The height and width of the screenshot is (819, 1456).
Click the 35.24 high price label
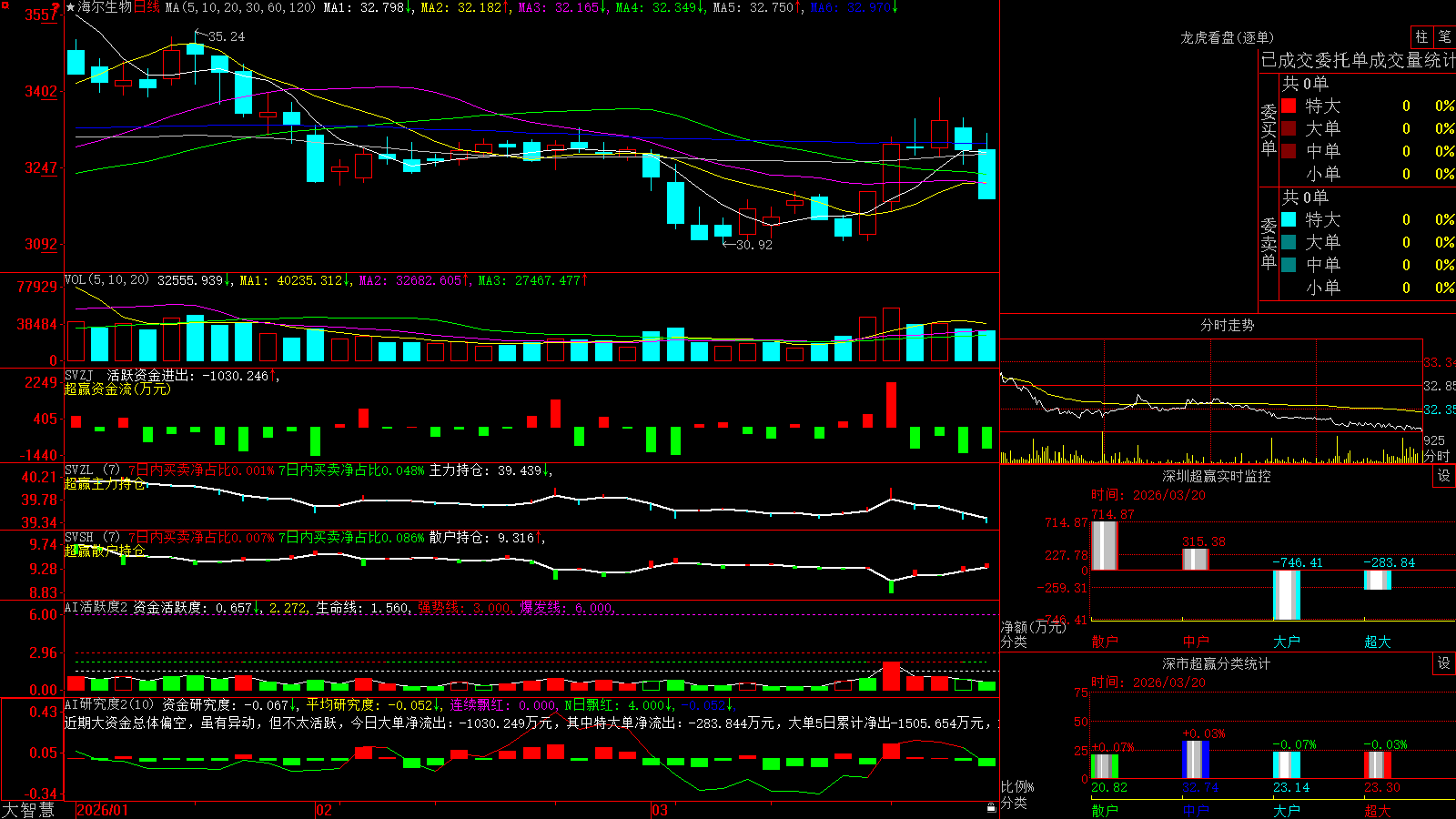coord(227,36)
